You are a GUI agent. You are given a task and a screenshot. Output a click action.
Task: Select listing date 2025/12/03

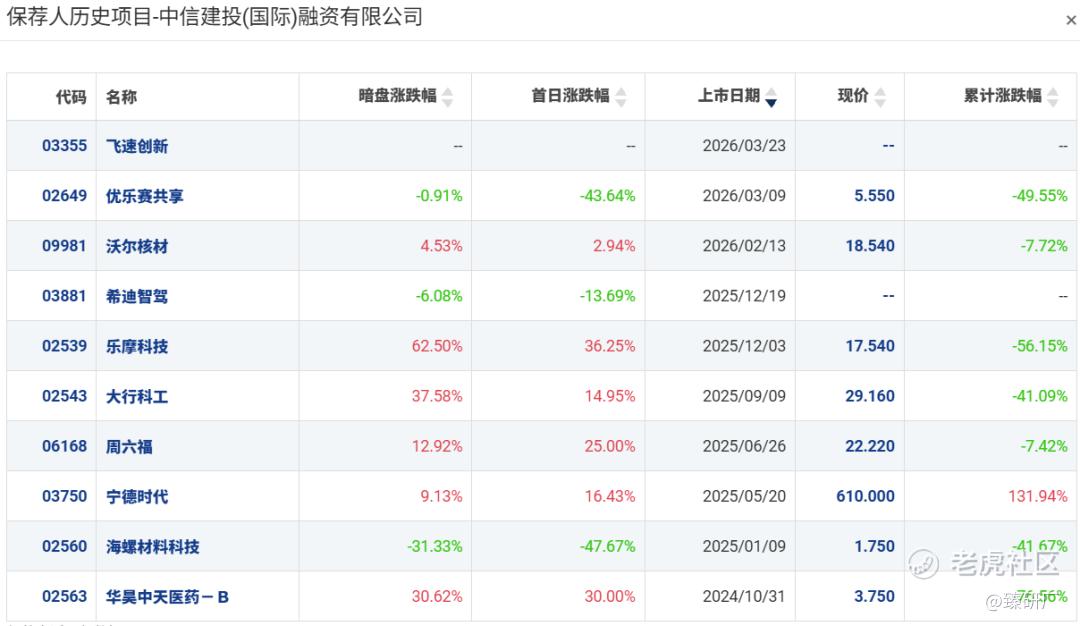pyautogui.click(x=744, y=346)
